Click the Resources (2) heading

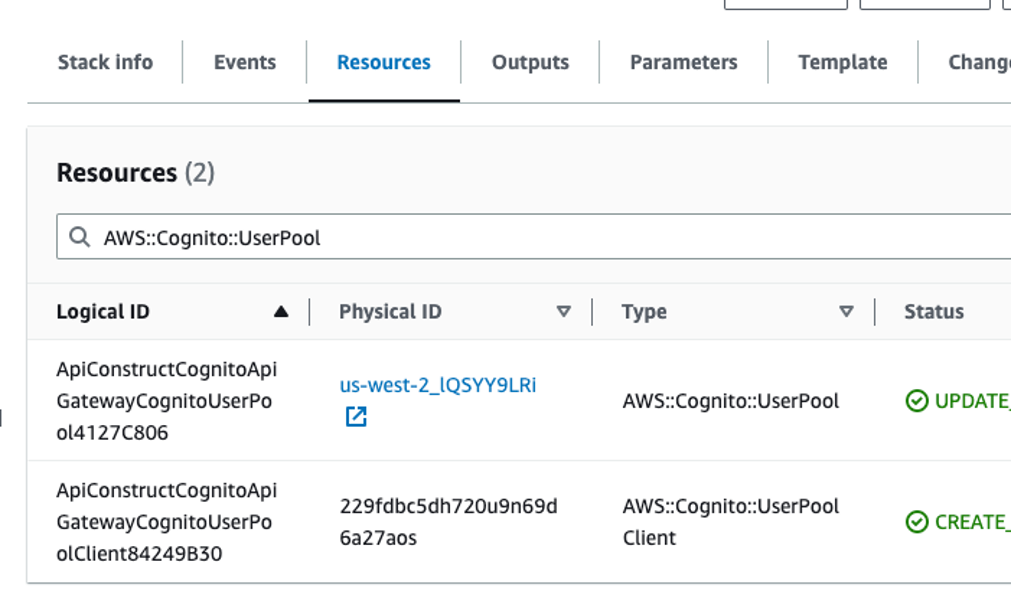136,173
